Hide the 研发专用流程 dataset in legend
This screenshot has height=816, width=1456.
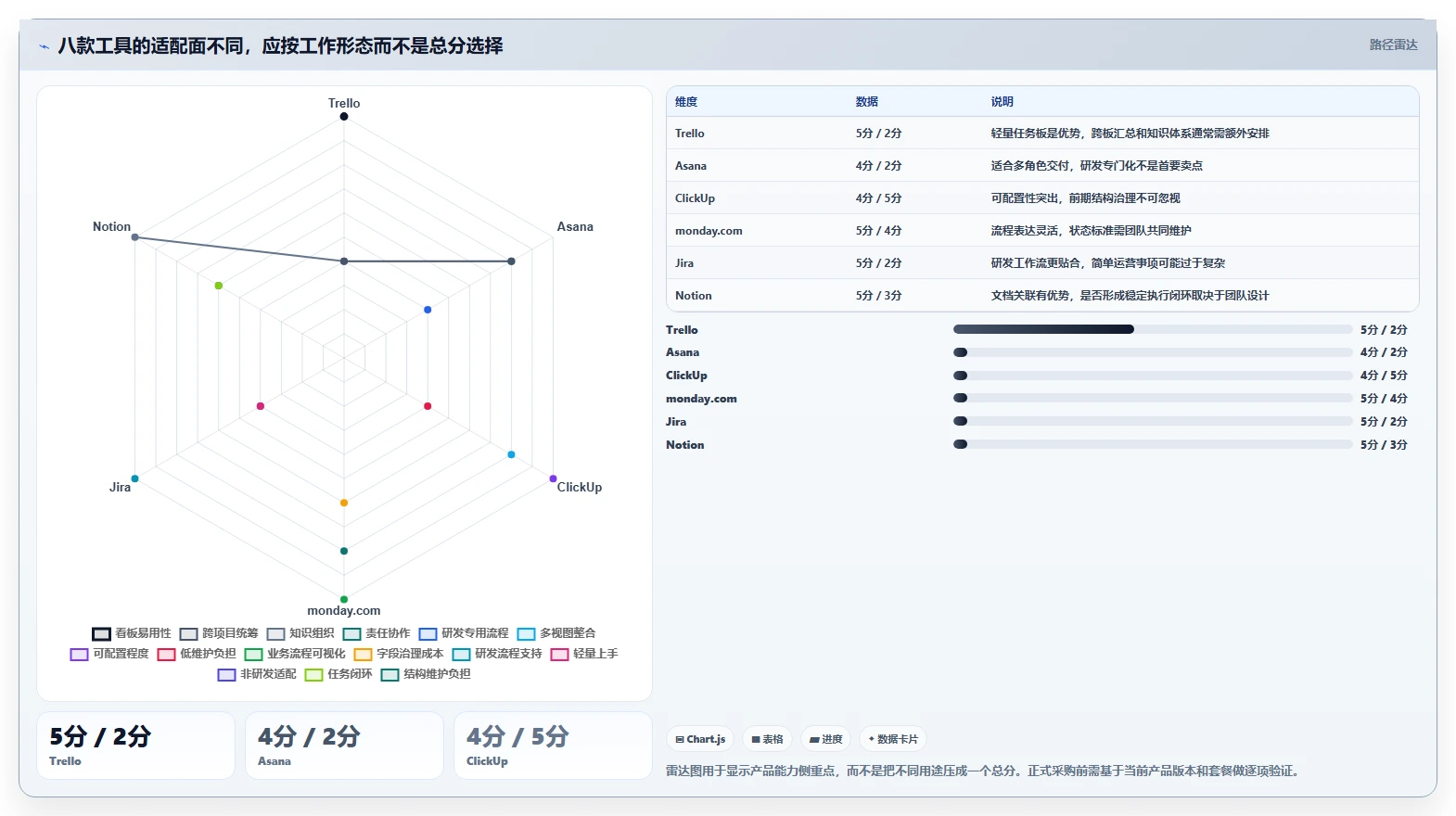(x=464, y=633)
